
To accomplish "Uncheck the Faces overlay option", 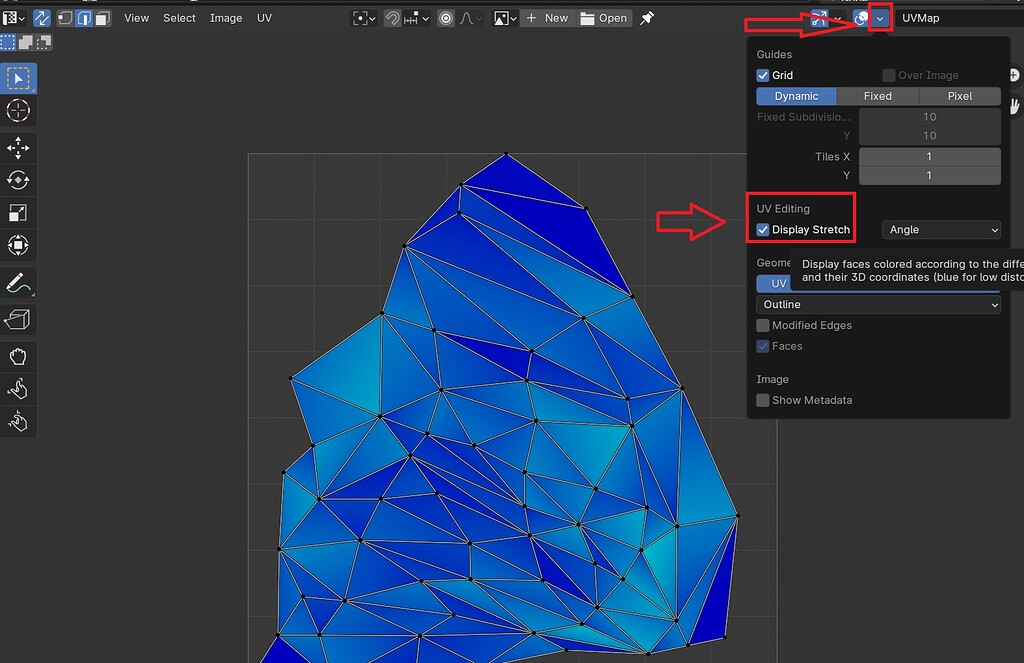I will click(763, 346).
